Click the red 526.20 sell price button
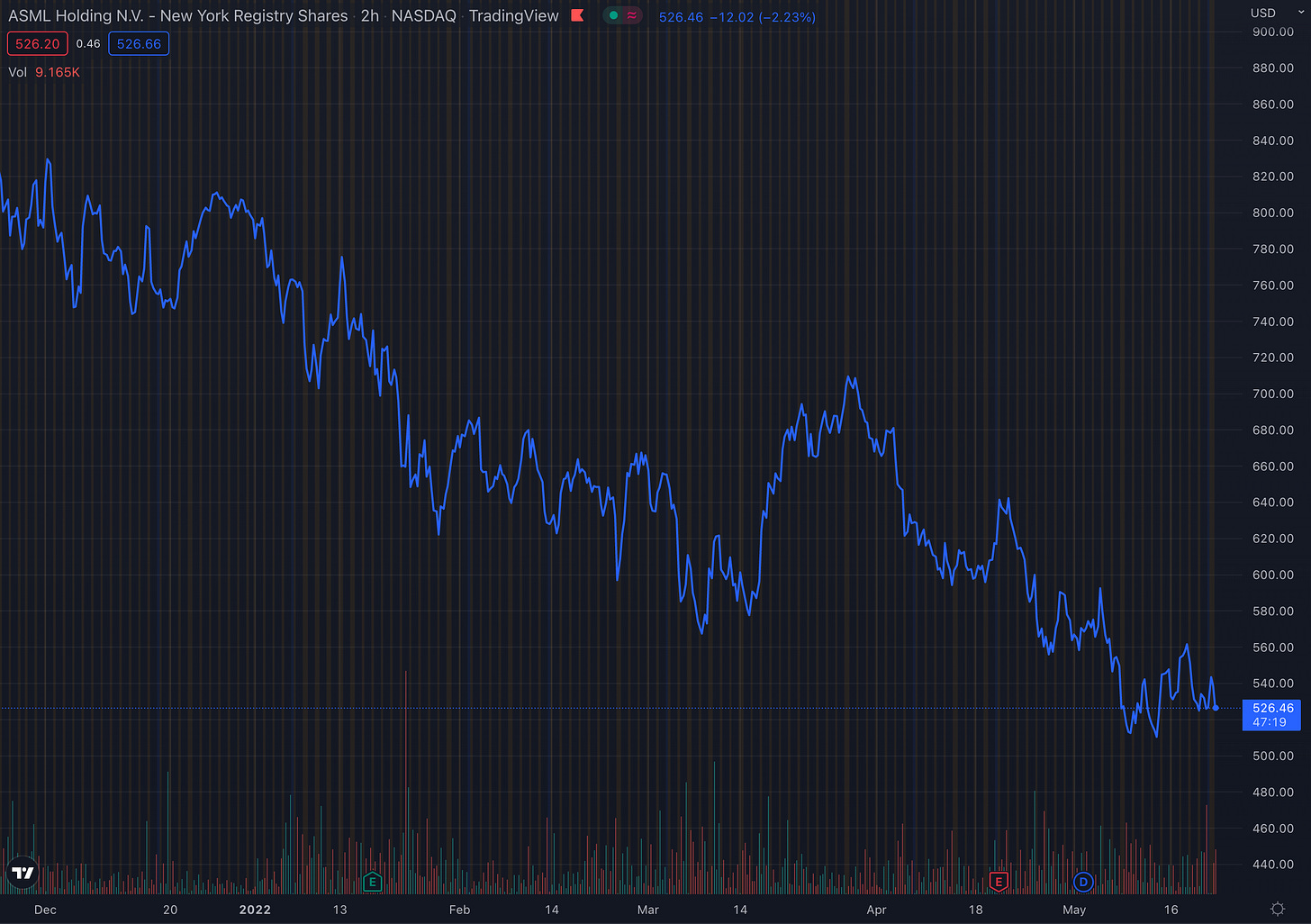 [37, 43]
